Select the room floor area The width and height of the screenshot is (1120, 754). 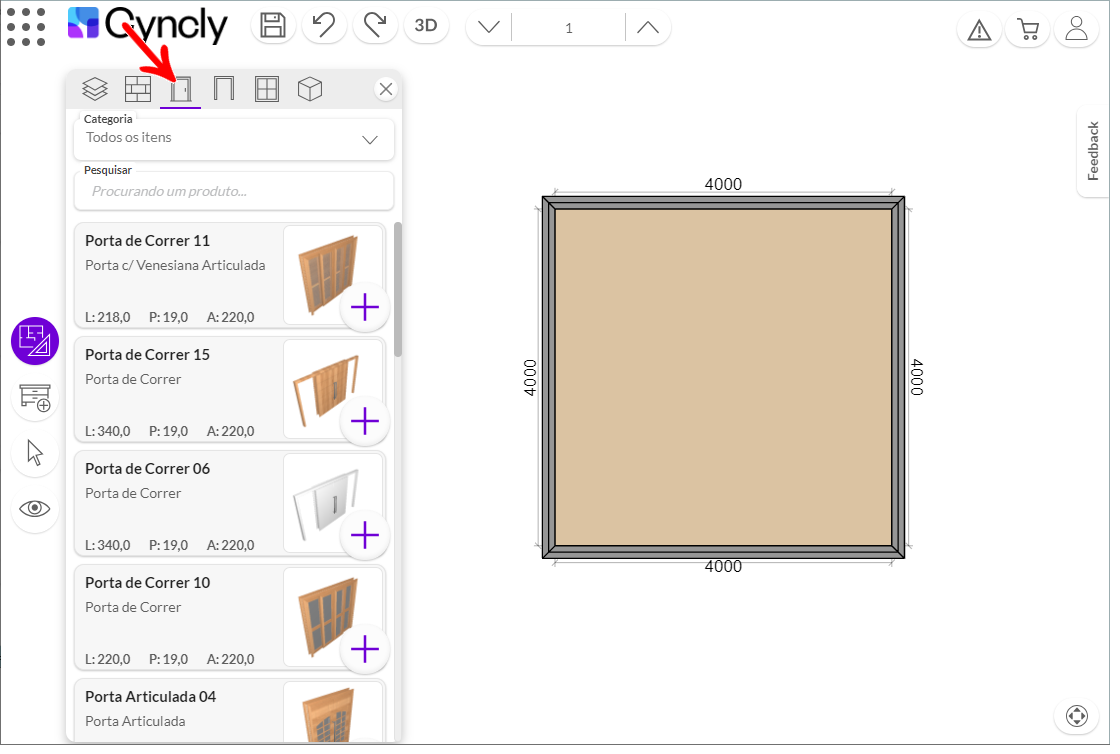[x=723, y=377]
